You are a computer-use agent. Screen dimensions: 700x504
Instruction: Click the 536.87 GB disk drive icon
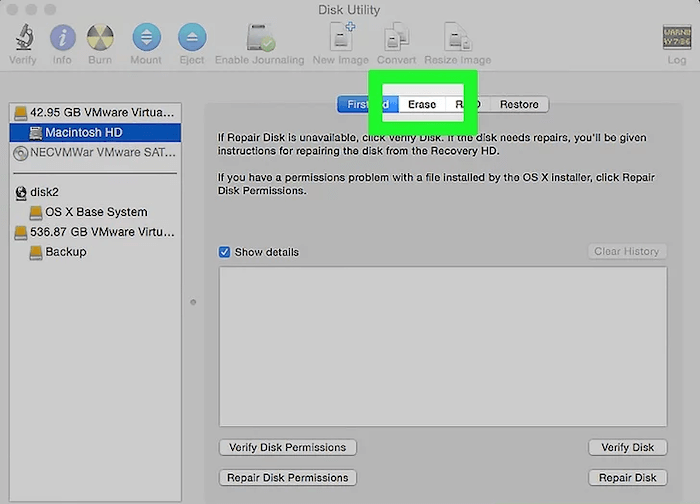pyautogui.click(x=21, y=233)
